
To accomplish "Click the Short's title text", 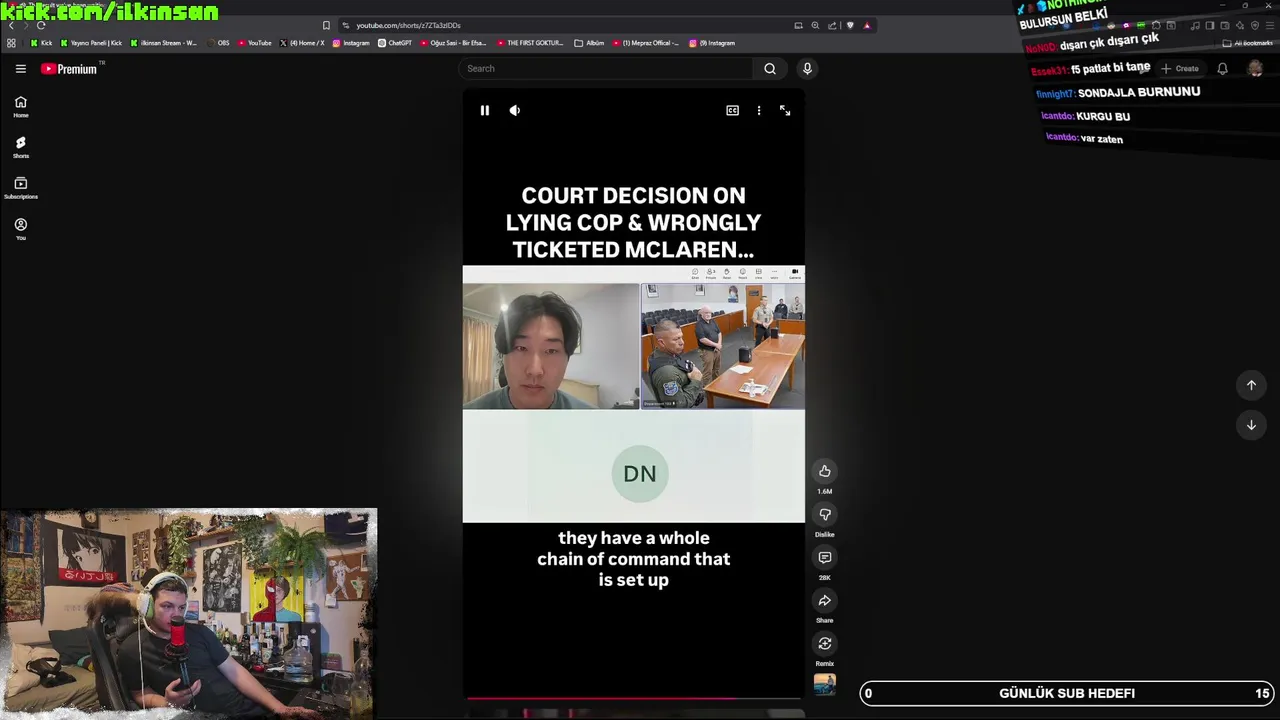I will [633, 222].
